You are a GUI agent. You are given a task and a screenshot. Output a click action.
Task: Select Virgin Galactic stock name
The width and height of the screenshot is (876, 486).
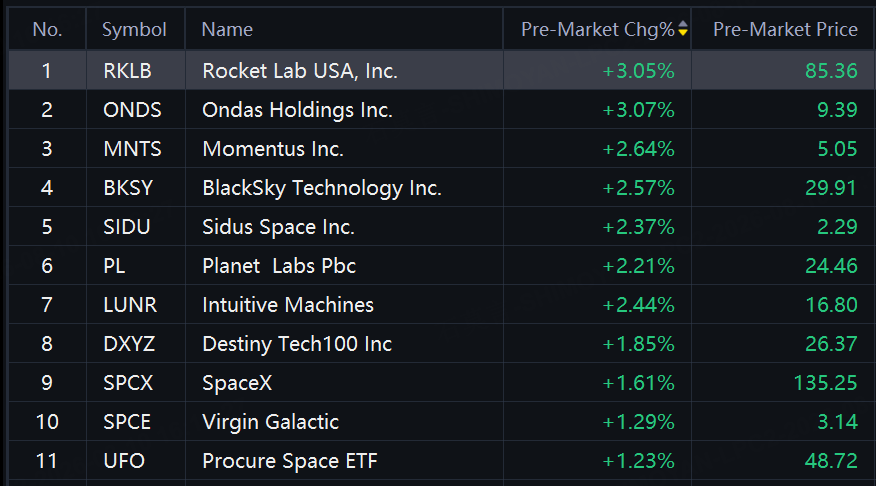pyautogui.click(x=270, y=422)
